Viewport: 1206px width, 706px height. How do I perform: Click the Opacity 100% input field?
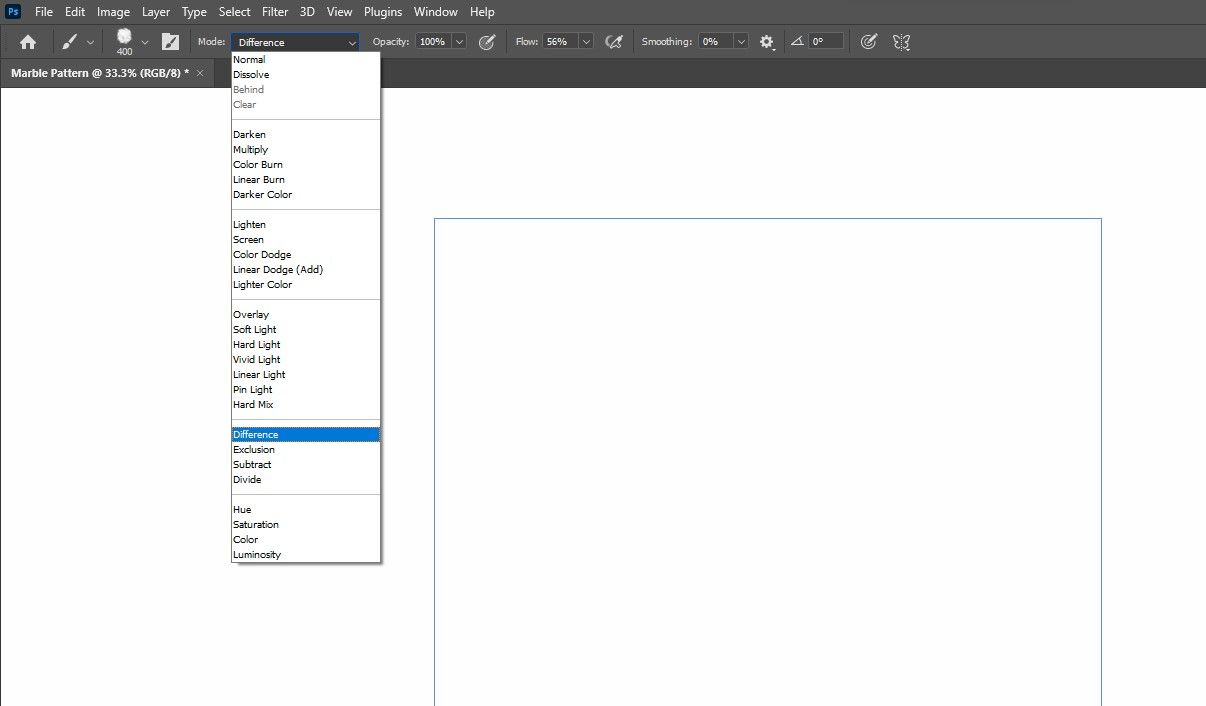[433, 42]
